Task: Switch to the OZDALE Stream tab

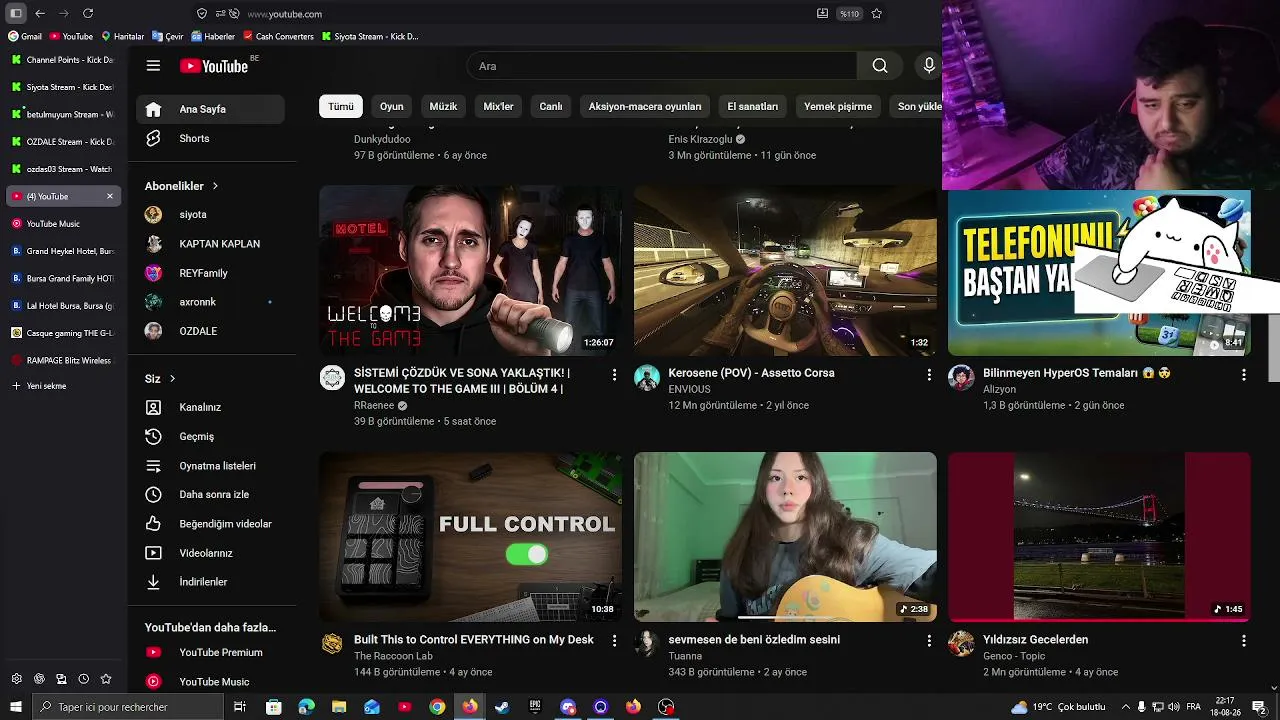Action: [x=64, y=142]
